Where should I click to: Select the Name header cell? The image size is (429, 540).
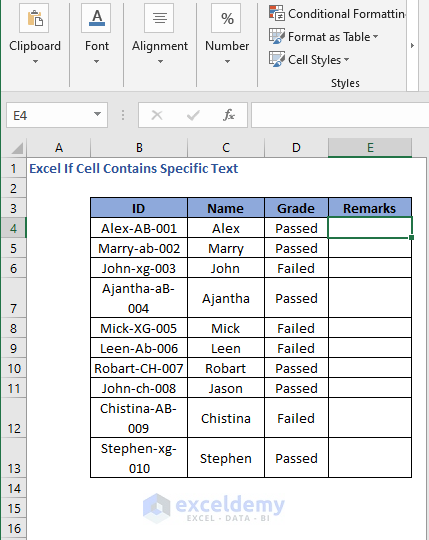(x=226, y=208)
